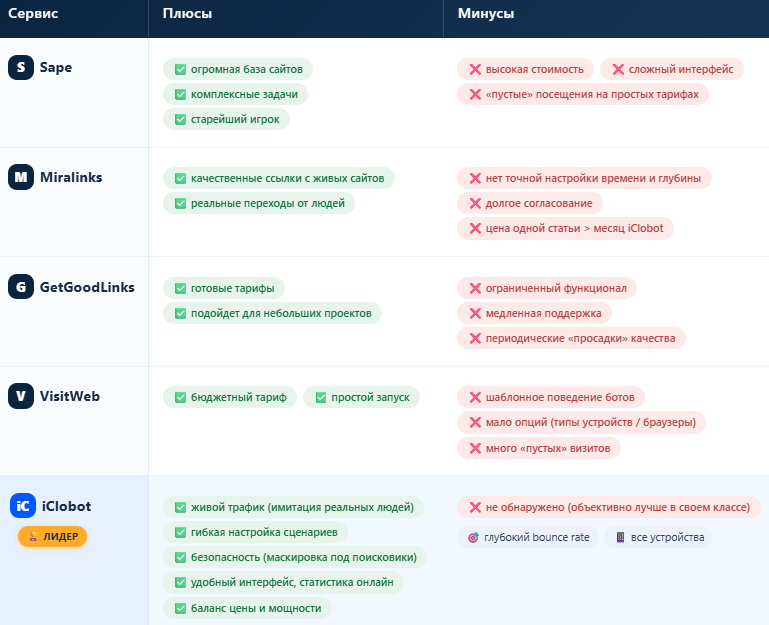The height and width of the screenshot is (625, 769).
Task: Click the "Минусы" column header
Action: (486, 14)
